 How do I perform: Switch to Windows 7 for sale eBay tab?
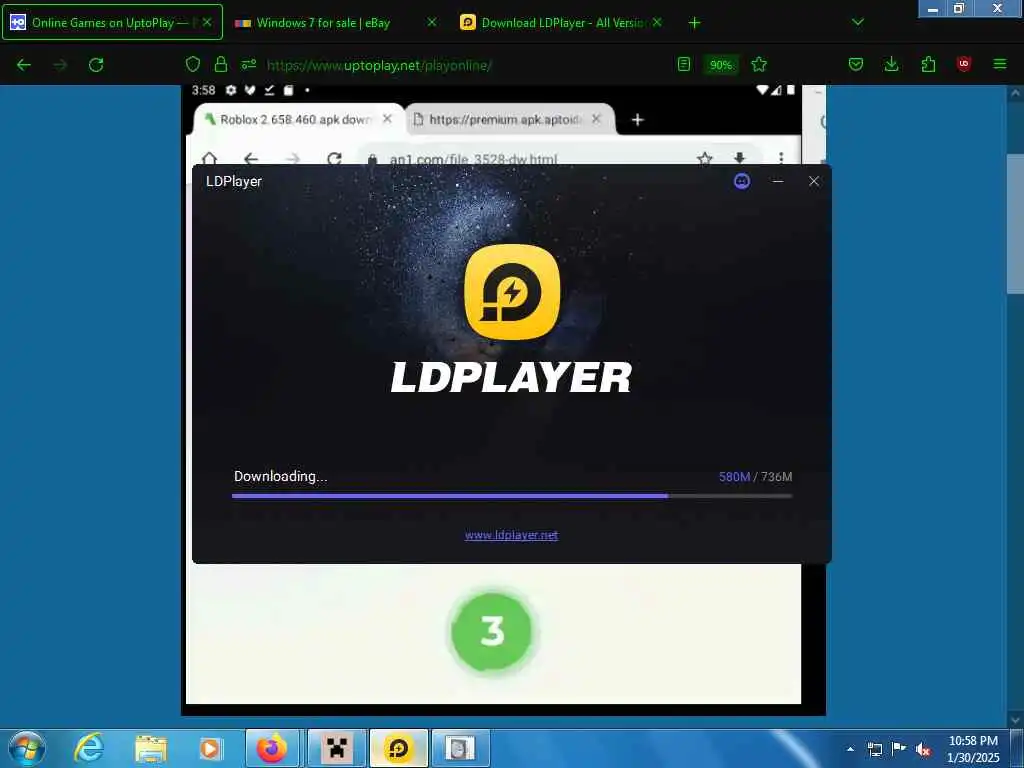point(323,23)
